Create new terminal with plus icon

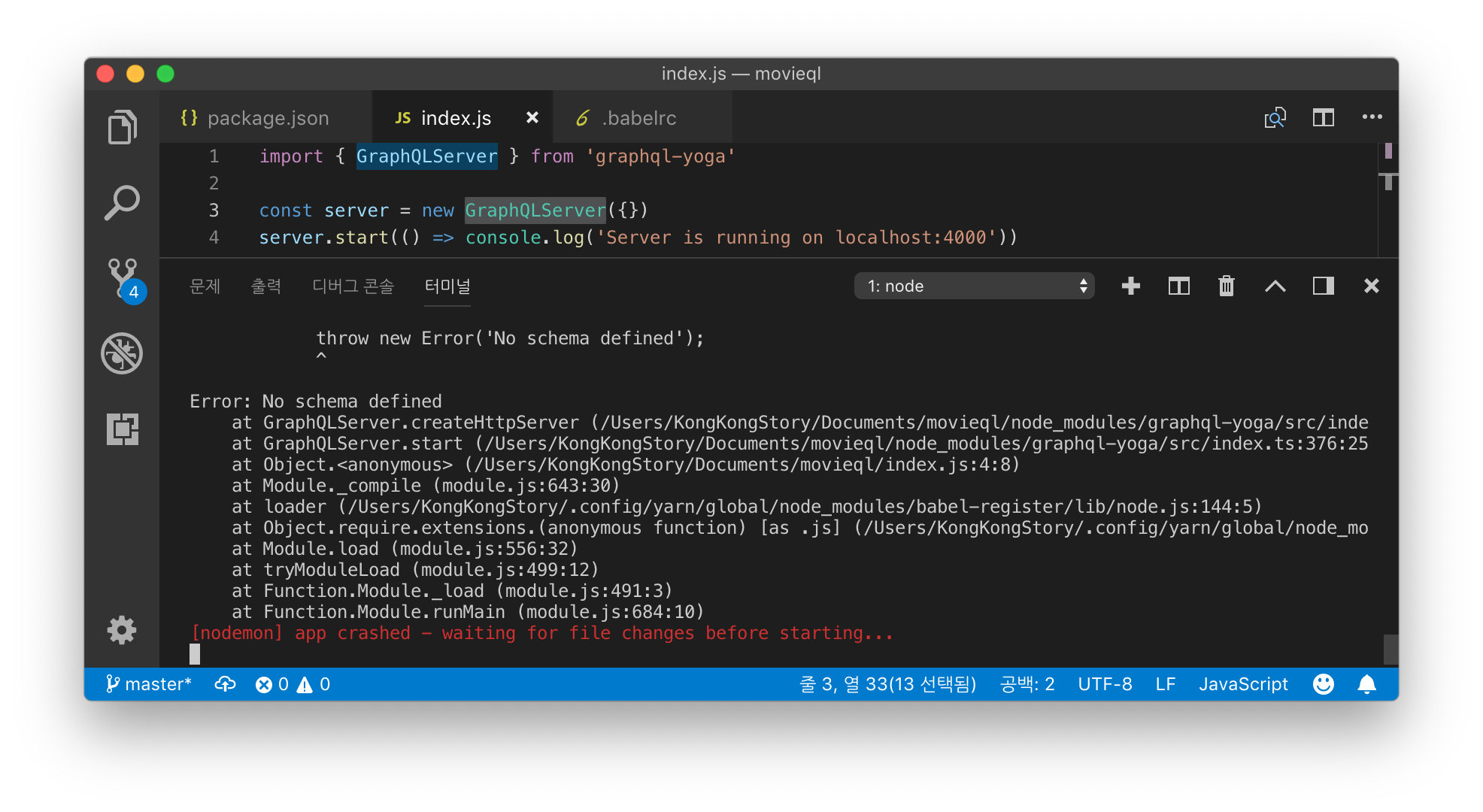click(x=1130, y=286)
